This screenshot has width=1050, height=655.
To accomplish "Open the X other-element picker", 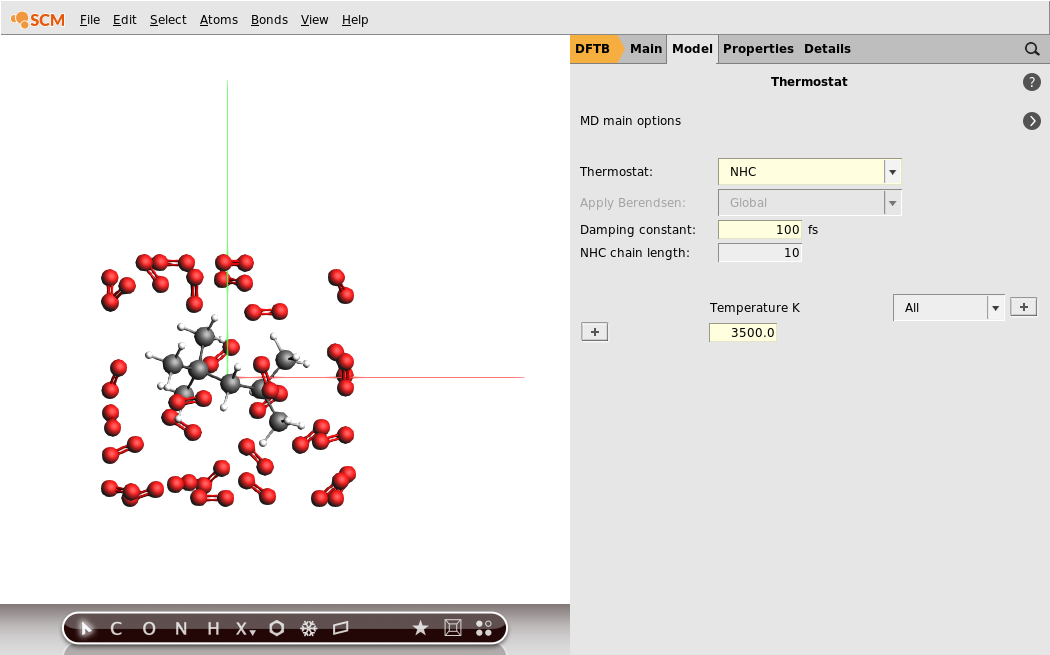I will 245,628.
